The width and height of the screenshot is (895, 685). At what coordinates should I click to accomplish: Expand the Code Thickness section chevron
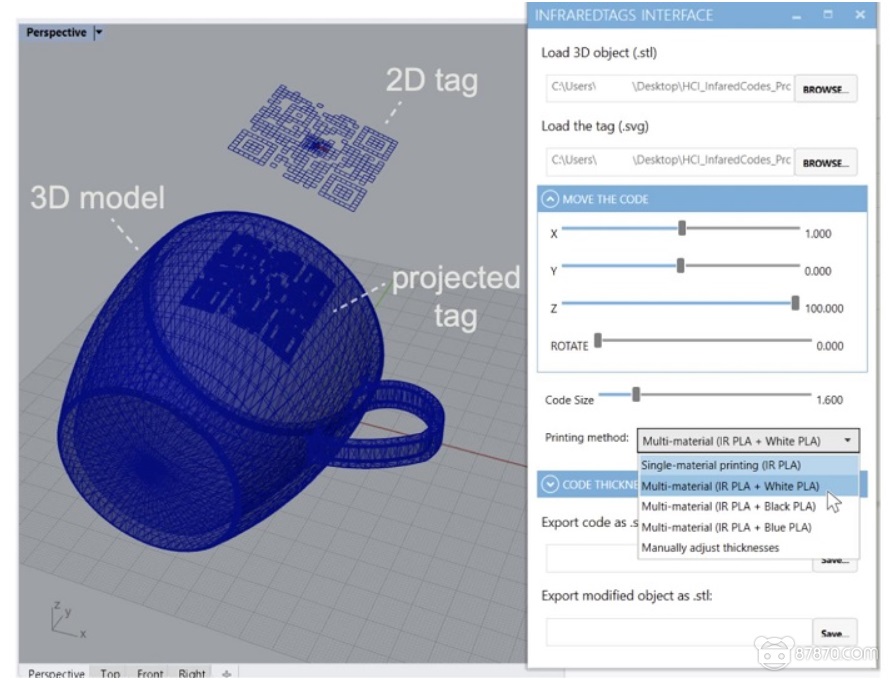tap(551, 485)
